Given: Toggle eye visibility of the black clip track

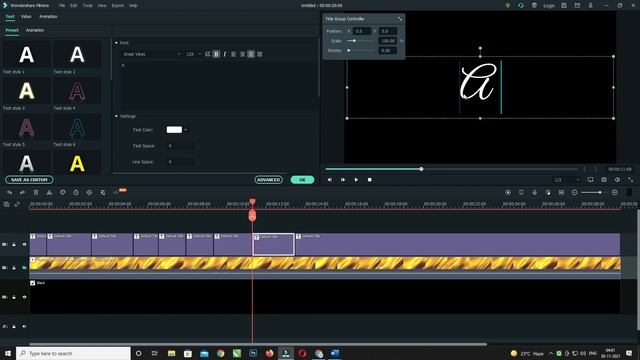Looking at the screenshot, I should (x=24, y=297).
